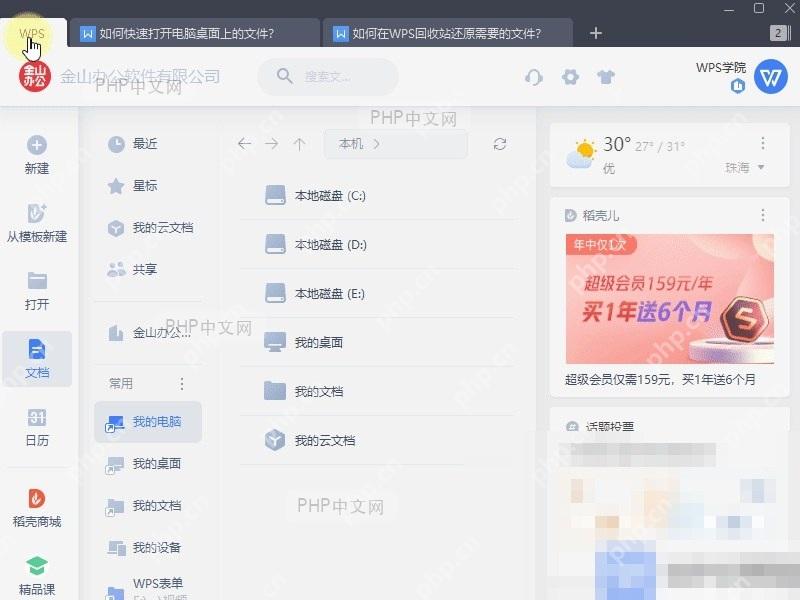Refresh the file list

[x=500, y=144]
